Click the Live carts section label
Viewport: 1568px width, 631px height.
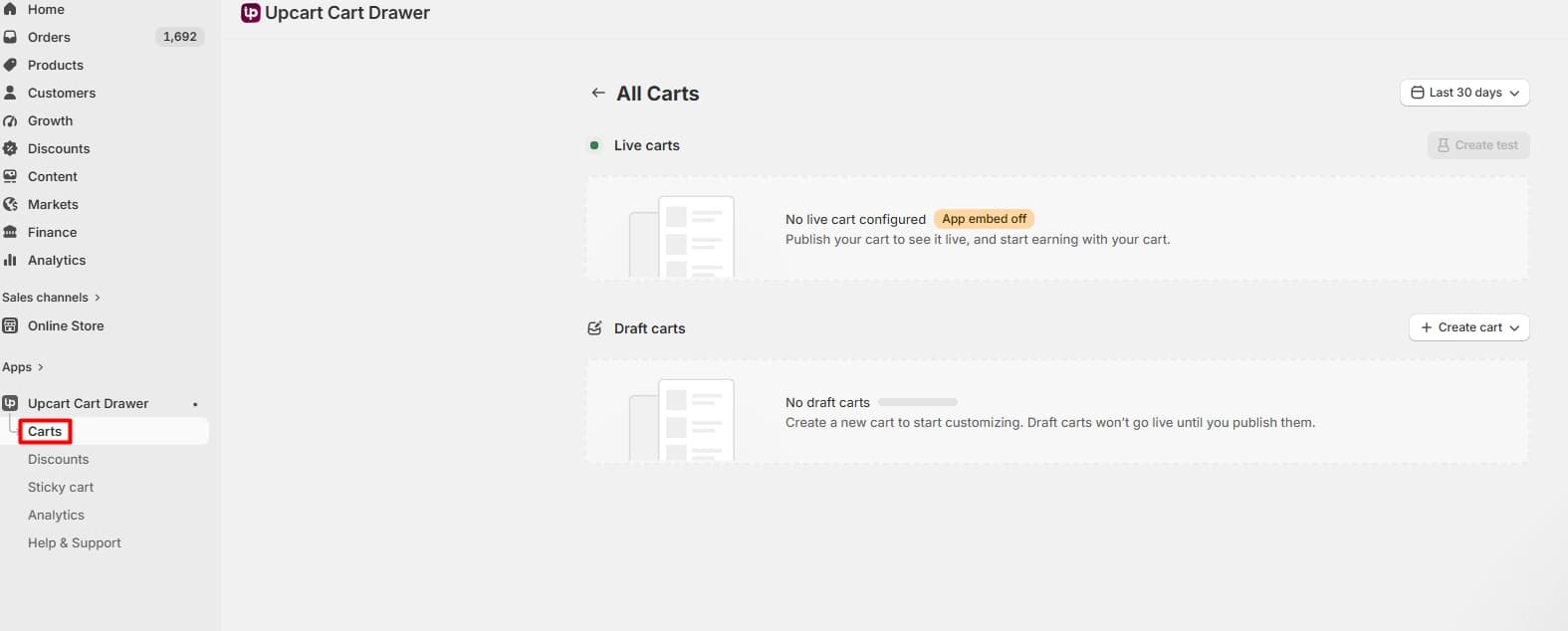[x=647, y=145]
